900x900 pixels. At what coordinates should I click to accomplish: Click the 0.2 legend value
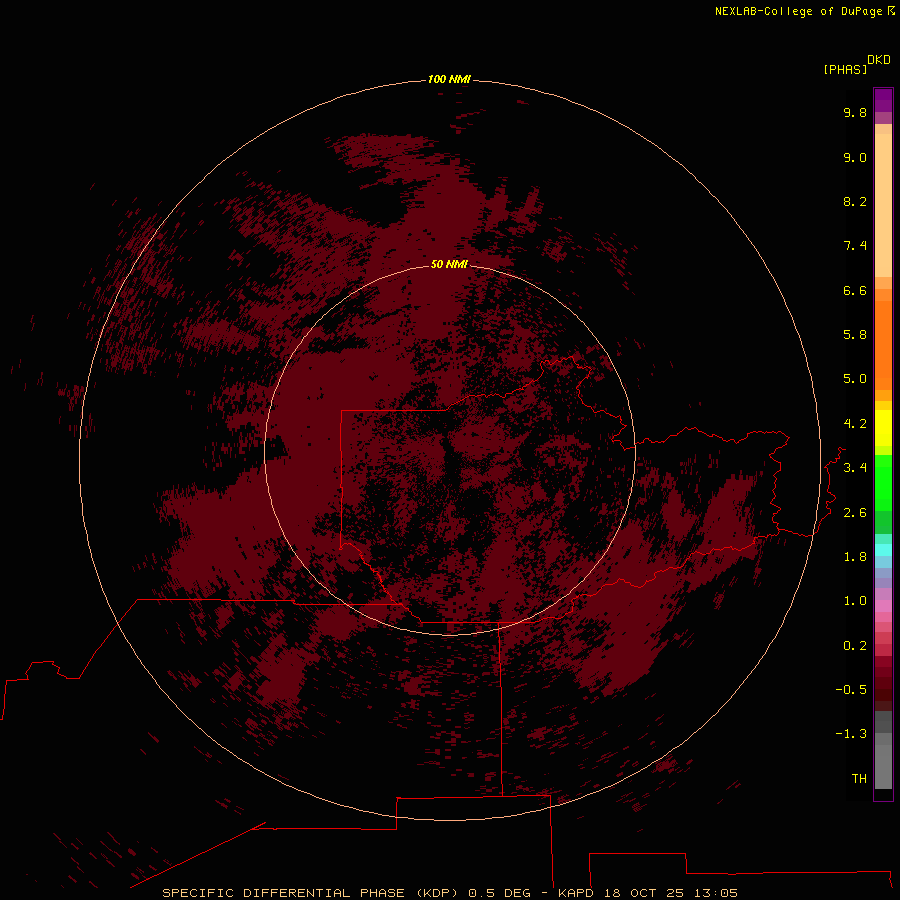pyautogui.click(x=855, y=646)
